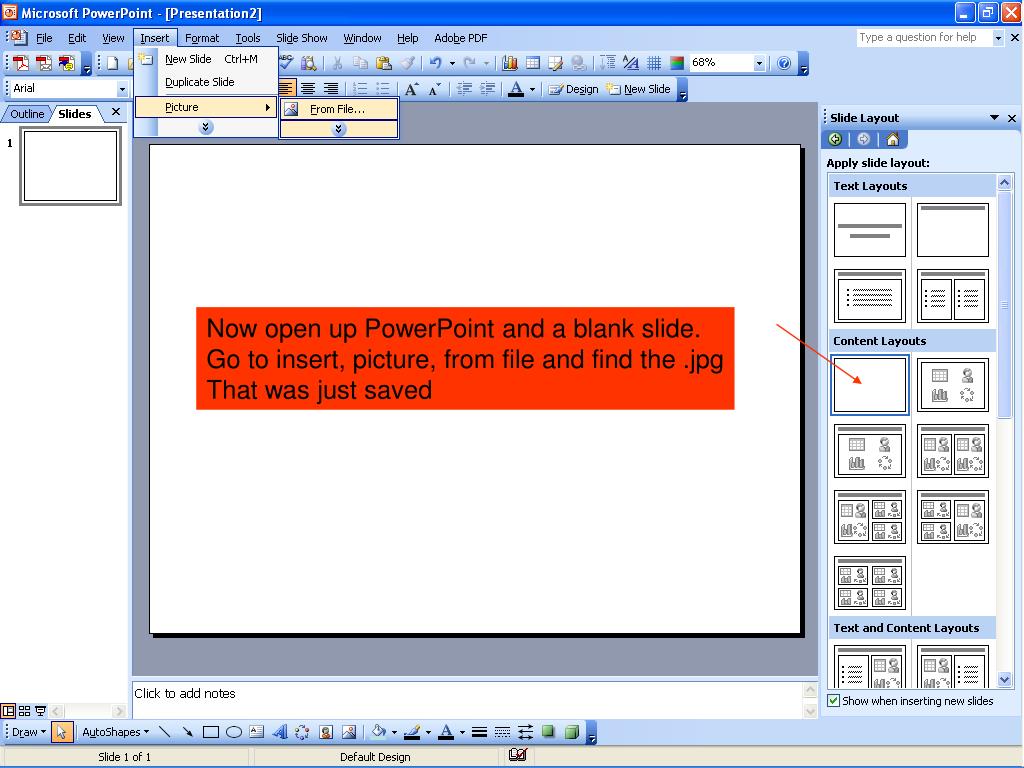Click the Convert to Adobe PDF icon
Image resolution: width=1024 pixels, height=768 pixels.
pos(20,63)
